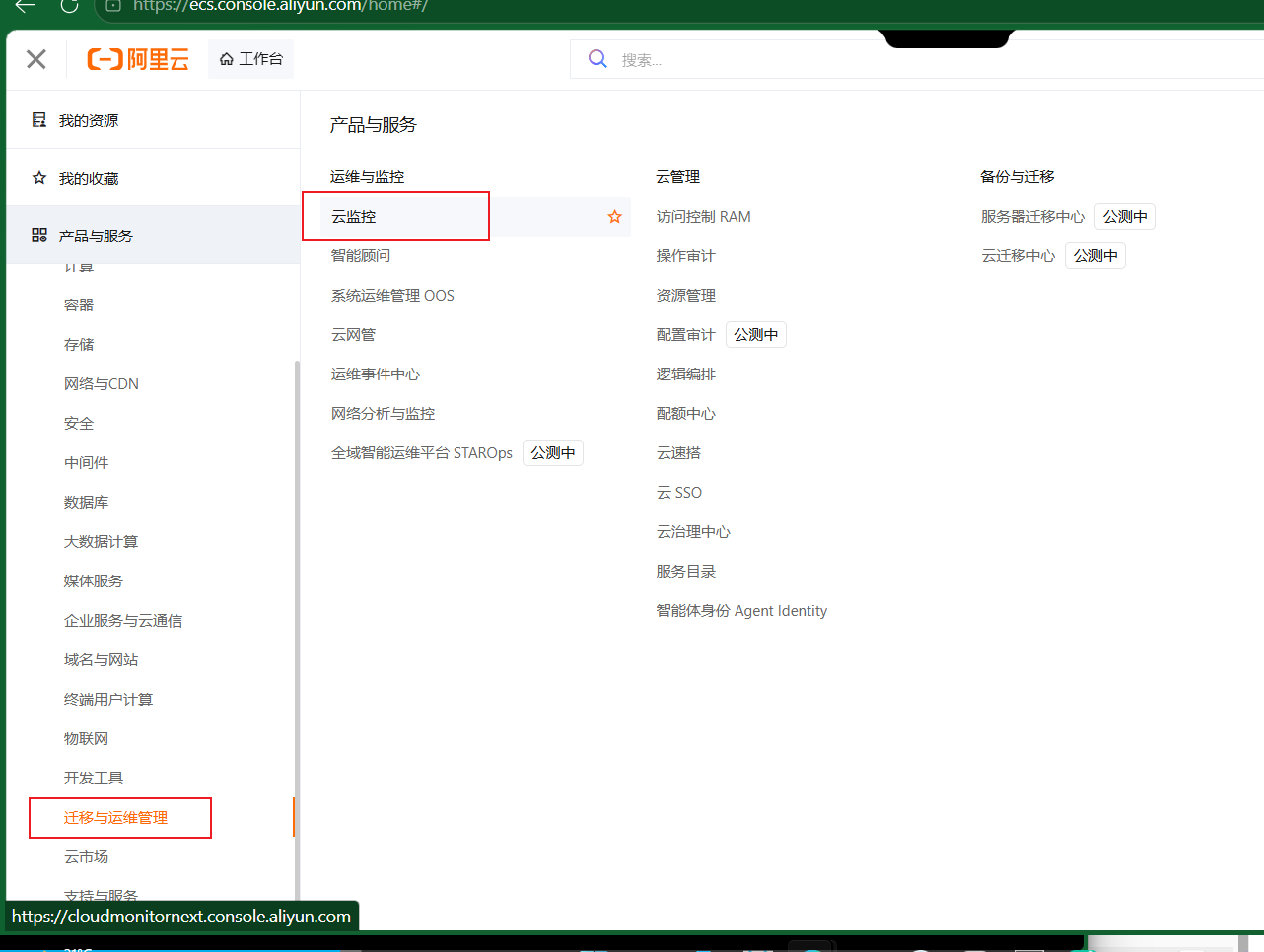Close the navigation panel with the X icon
This screenshot has height=952, width=1264.
[36, 59]
